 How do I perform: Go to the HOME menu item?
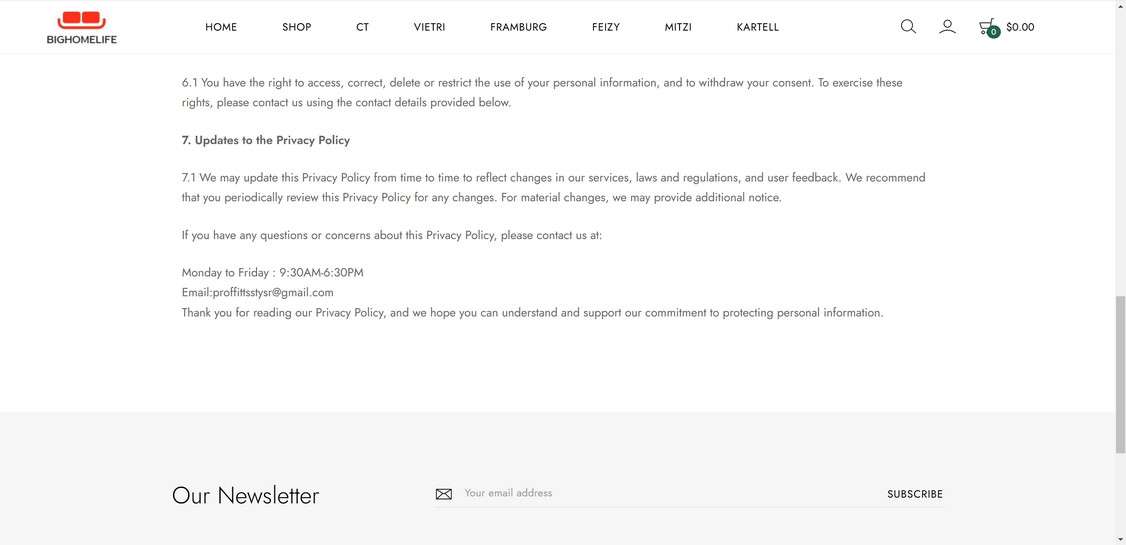pos(221,27)
